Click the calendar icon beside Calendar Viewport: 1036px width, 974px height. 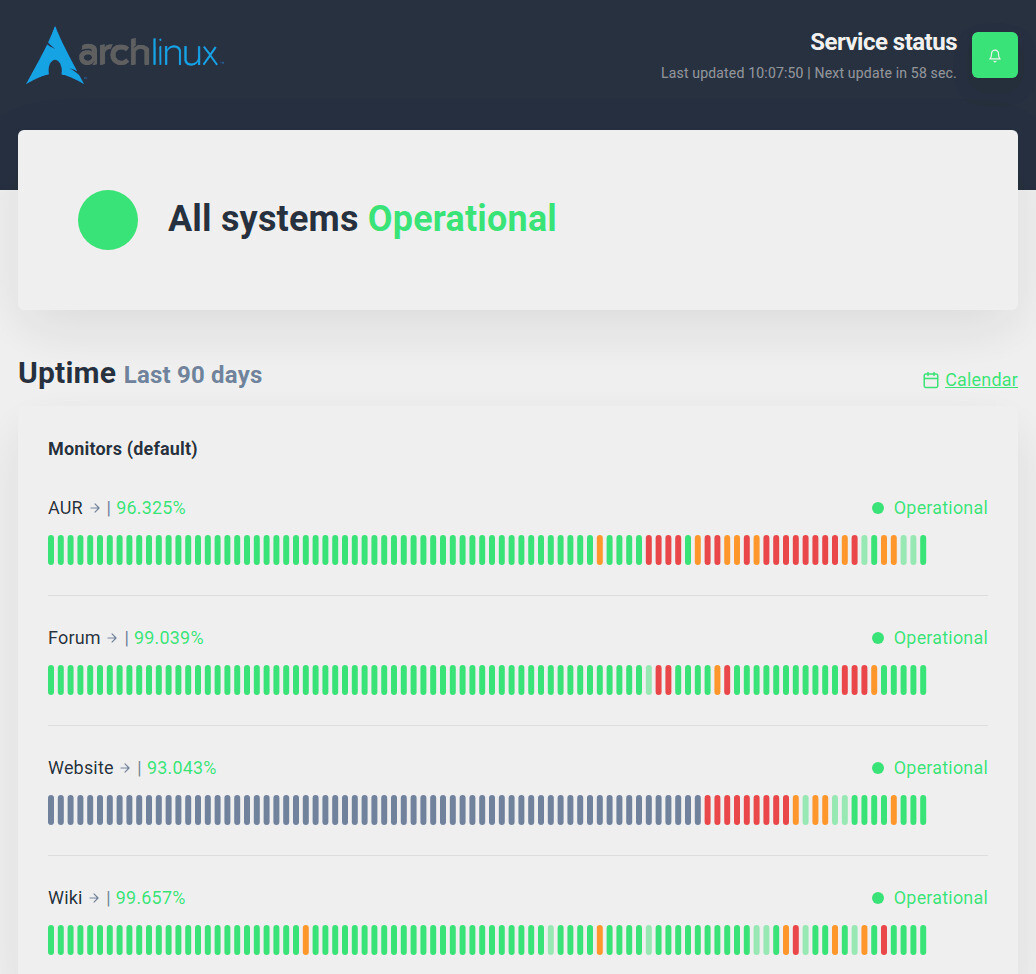click(x=930, y=380)
